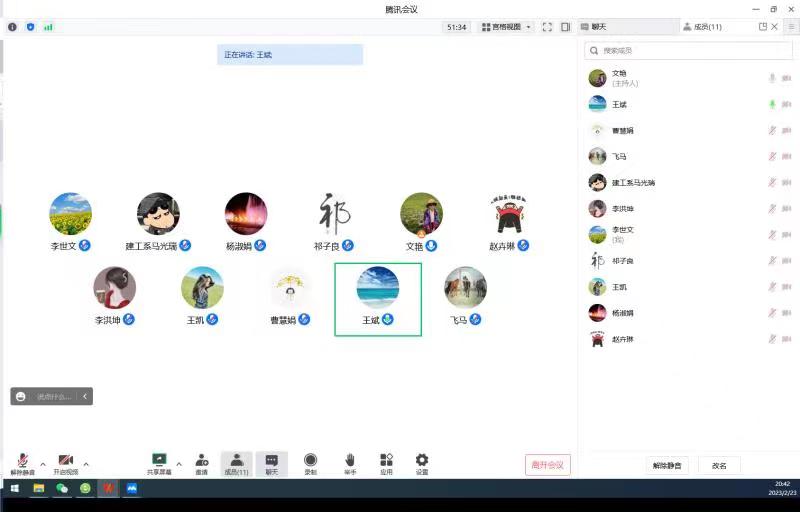
Task: Expand audio options arrow beside 解除静音
Action: coord(42,464)
